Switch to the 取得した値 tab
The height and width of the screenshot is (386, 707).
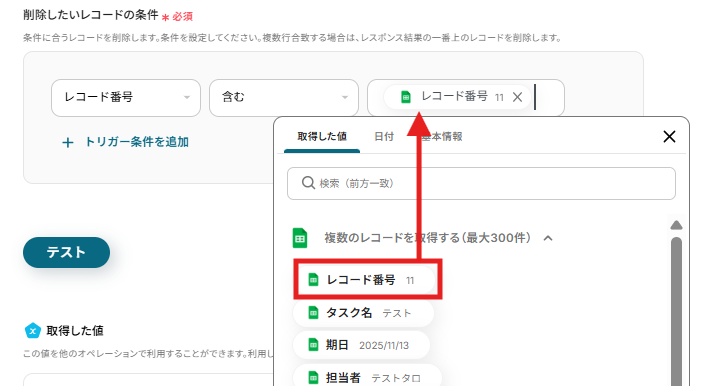coord(322,137)
